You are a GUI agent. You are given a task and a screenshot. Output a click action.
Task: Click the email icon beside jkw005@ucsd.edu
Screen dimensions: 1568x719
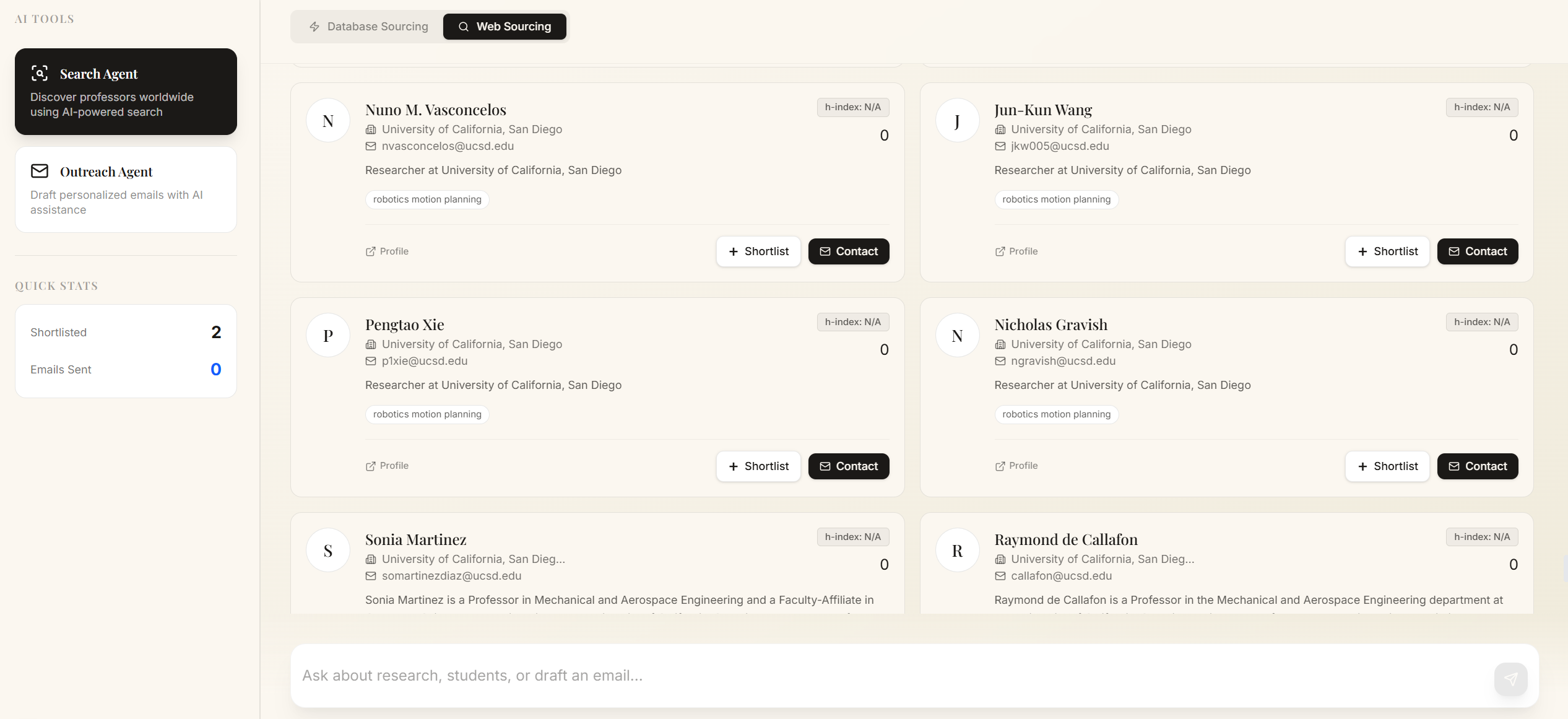pyautogui.click(x=1000, y=146)
